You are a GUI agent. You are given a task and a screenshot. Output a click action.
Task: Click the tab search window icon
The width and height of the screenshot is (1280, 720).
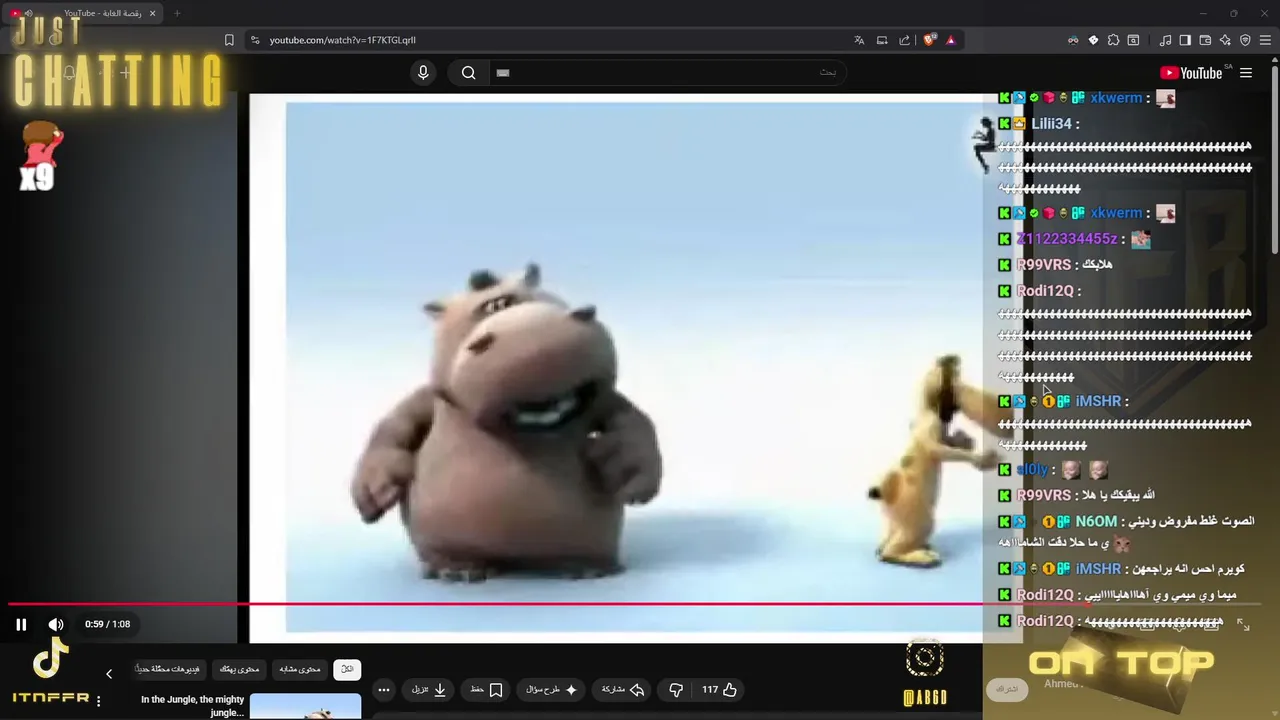(x=1133, y=40)
